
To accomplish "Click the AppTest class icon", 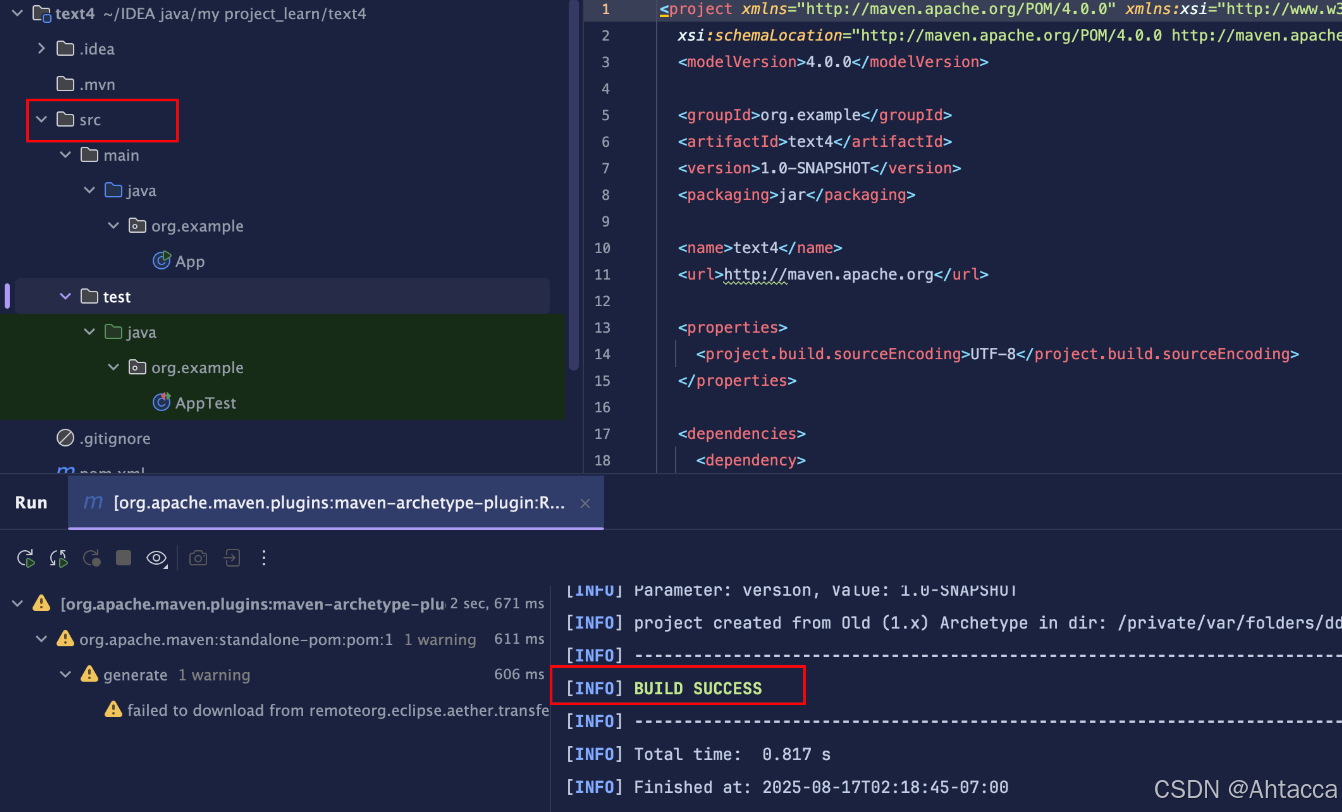I will pyautogui.click(x=162, y=402).
